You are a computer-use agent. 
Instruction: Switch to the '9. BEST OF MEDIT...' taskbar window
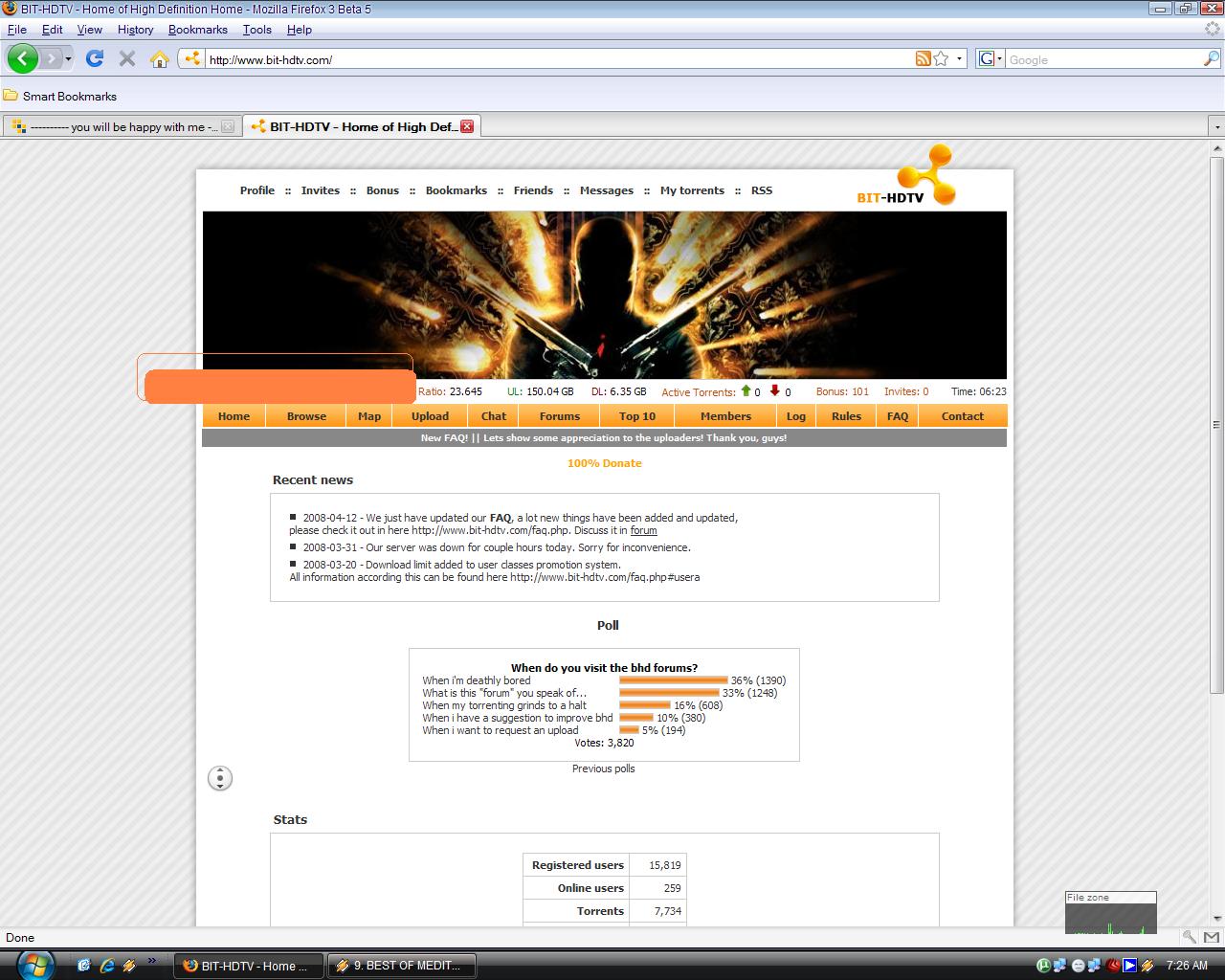[x=402, y=966]
